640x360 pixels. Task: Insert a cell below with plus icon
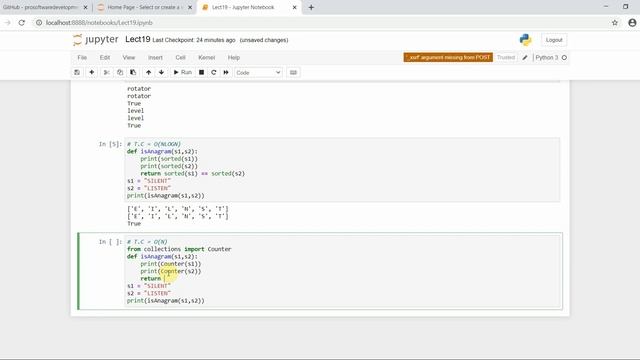coord(92,72)
